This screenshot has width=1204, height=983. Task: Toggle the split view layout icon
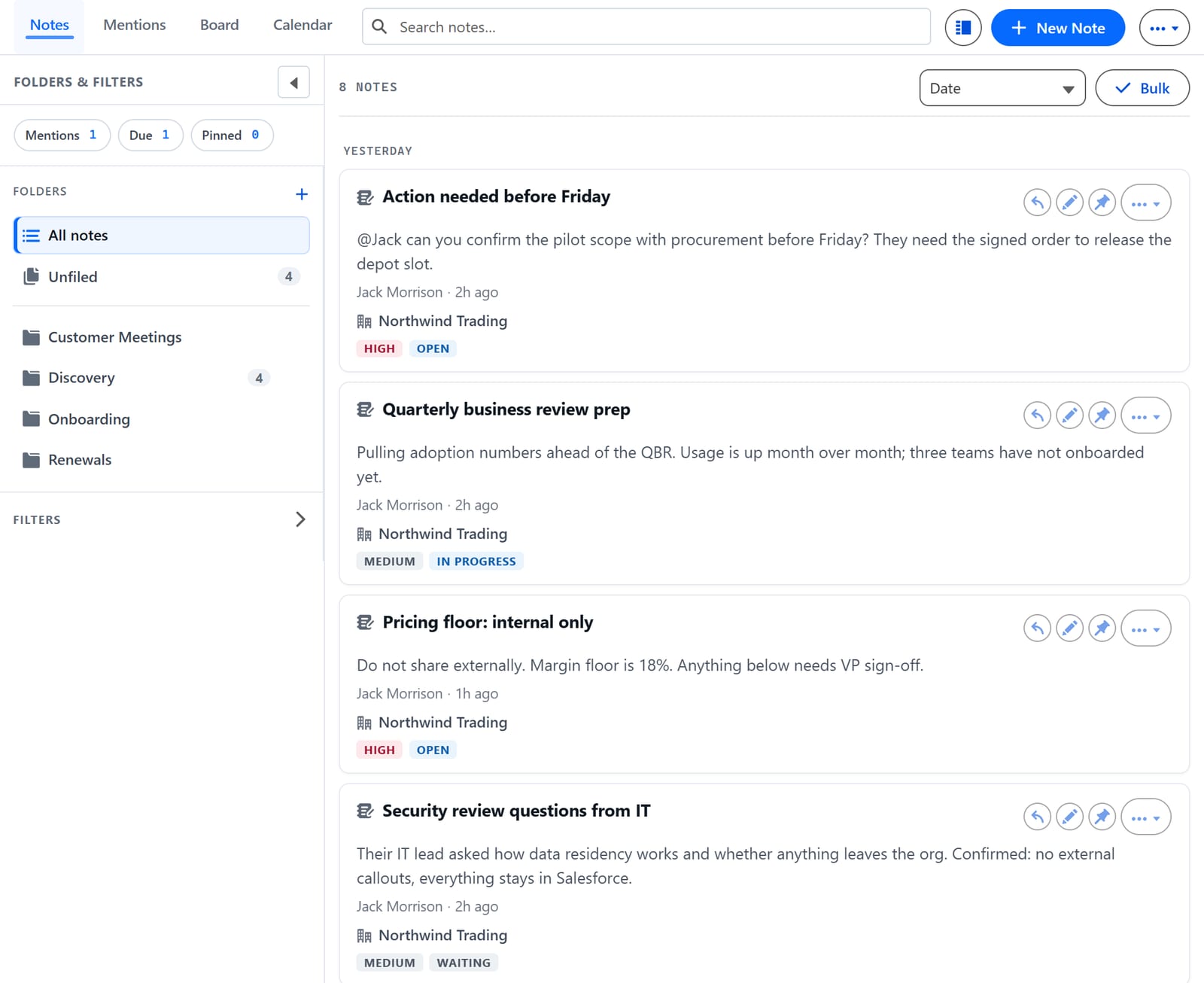click(x=963, y=28)
